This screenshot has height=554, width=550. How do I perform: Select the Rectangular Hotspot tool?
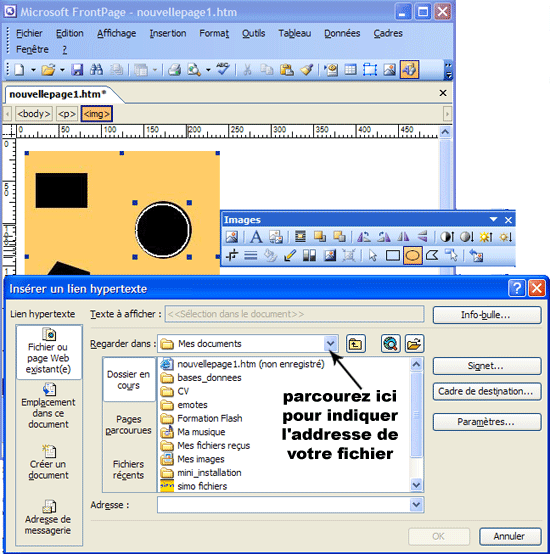coord(392,255)
